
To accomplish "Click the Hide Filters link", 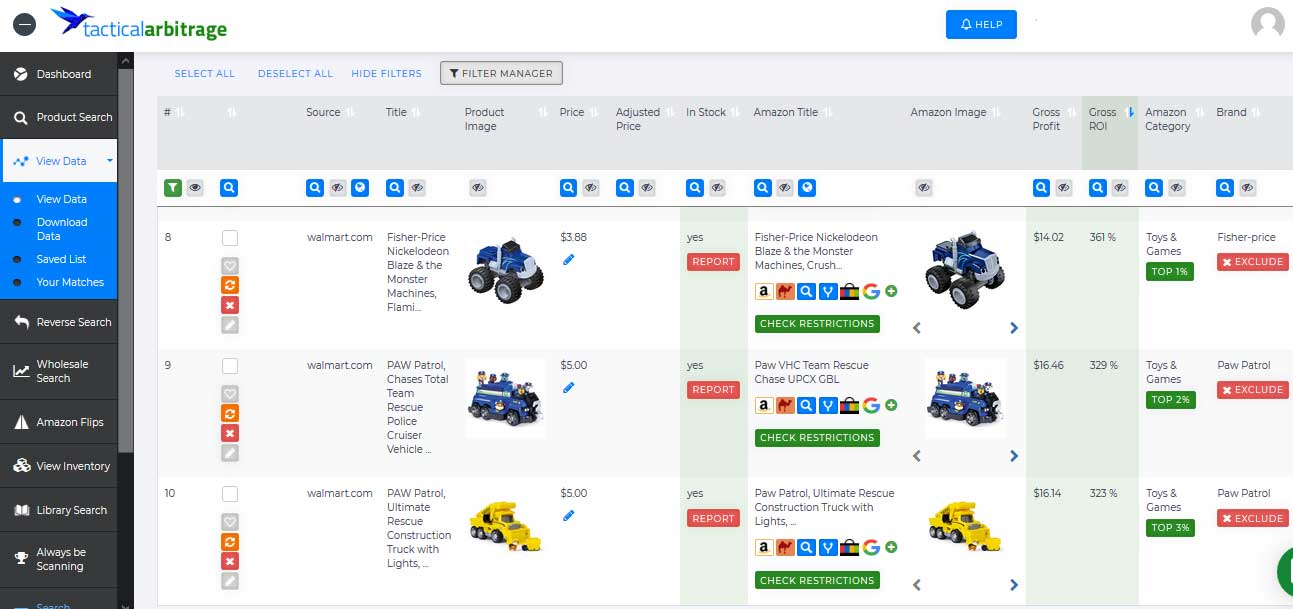I will [x=387, y=73].
